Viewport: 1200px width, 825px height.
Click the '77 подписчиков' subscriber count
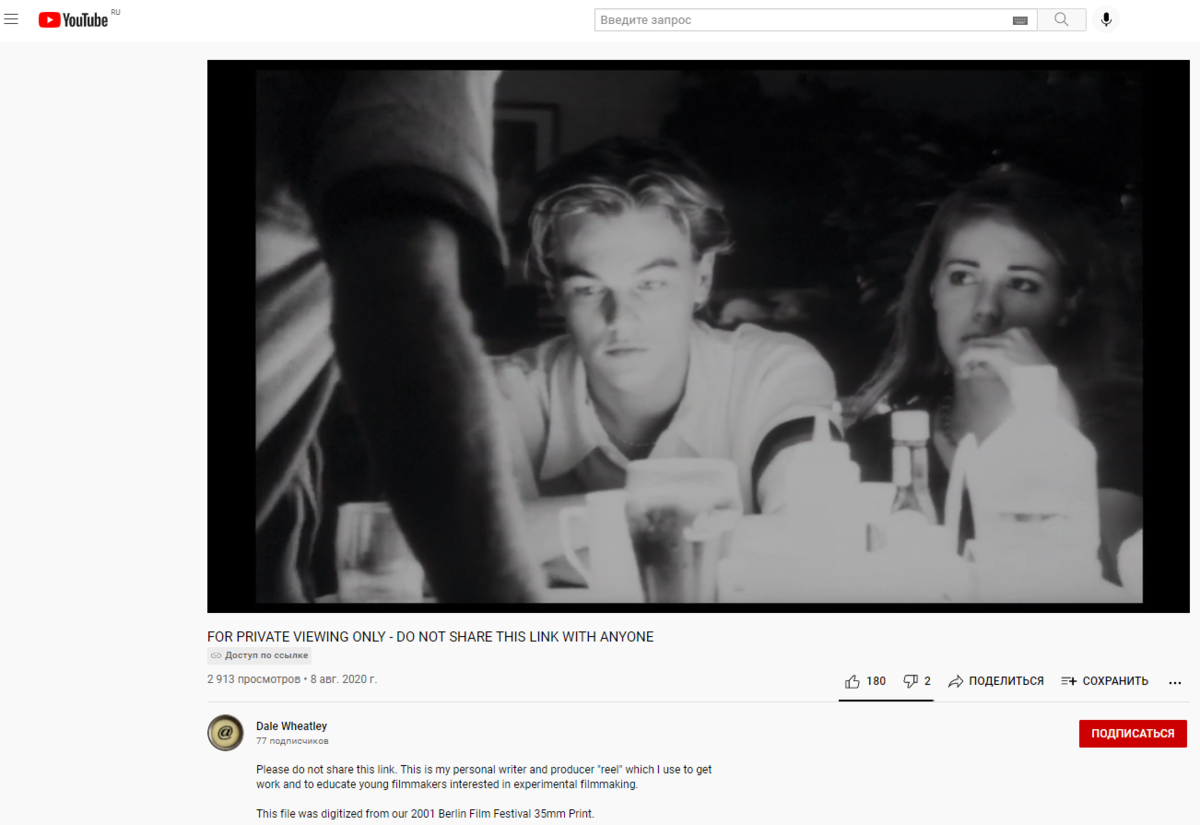(x=292, y=741)
